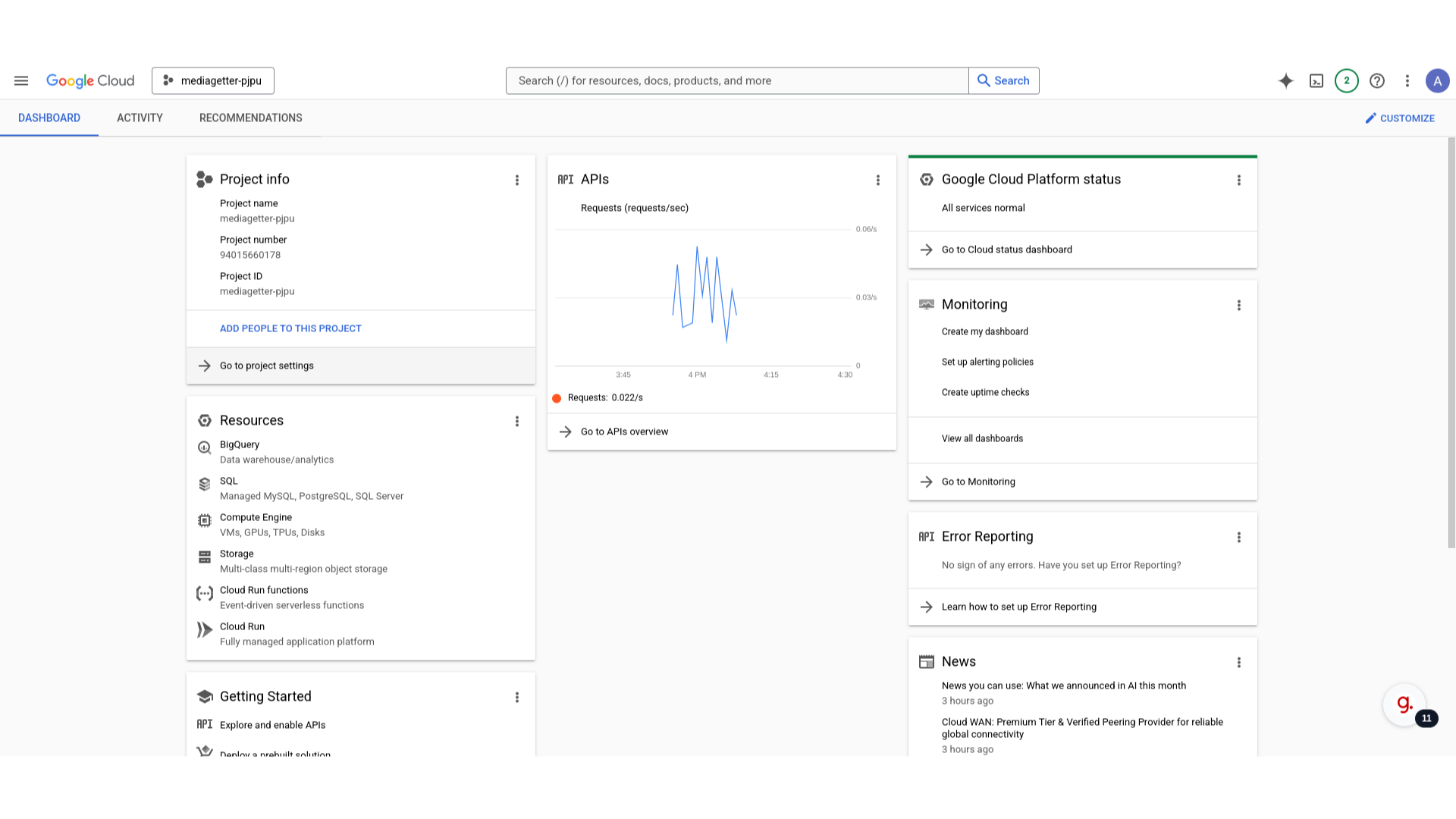This screenshot has width=1456, height=819.
Task: Open Explore and enable APIs
Action: click(272, 725)
